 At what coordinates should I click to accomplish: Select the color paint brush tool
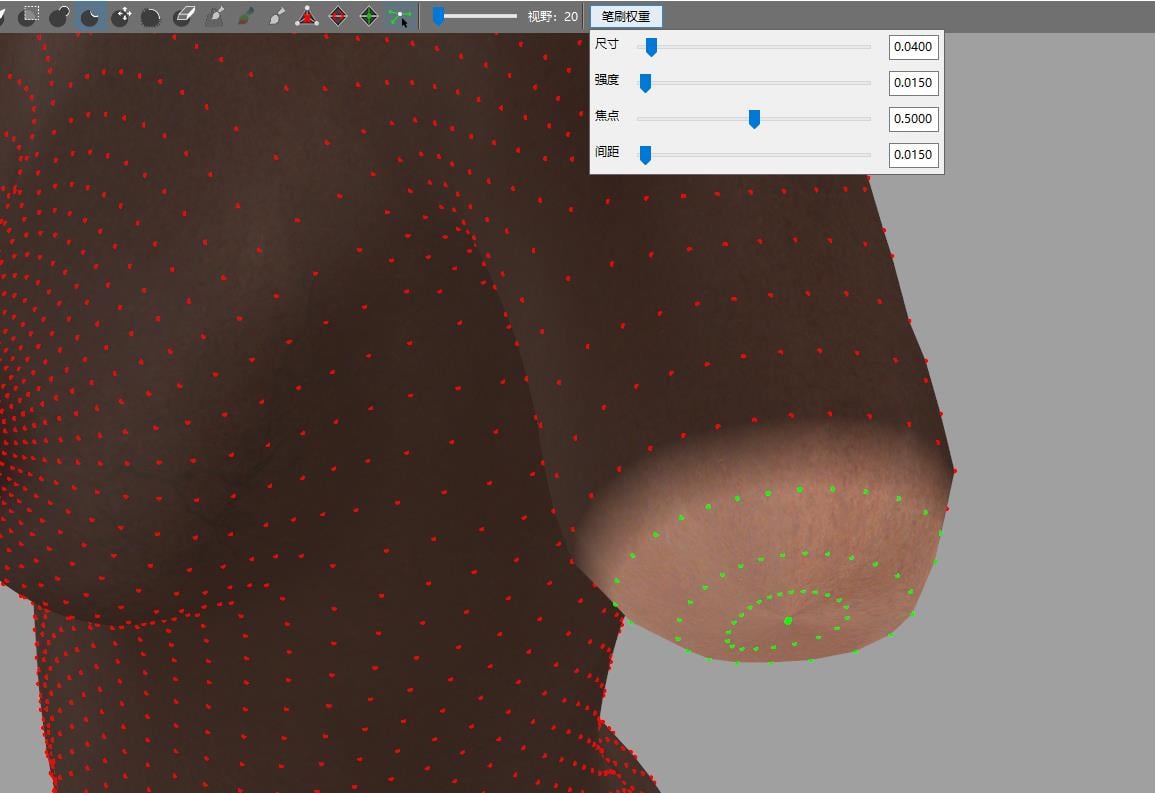245,16
